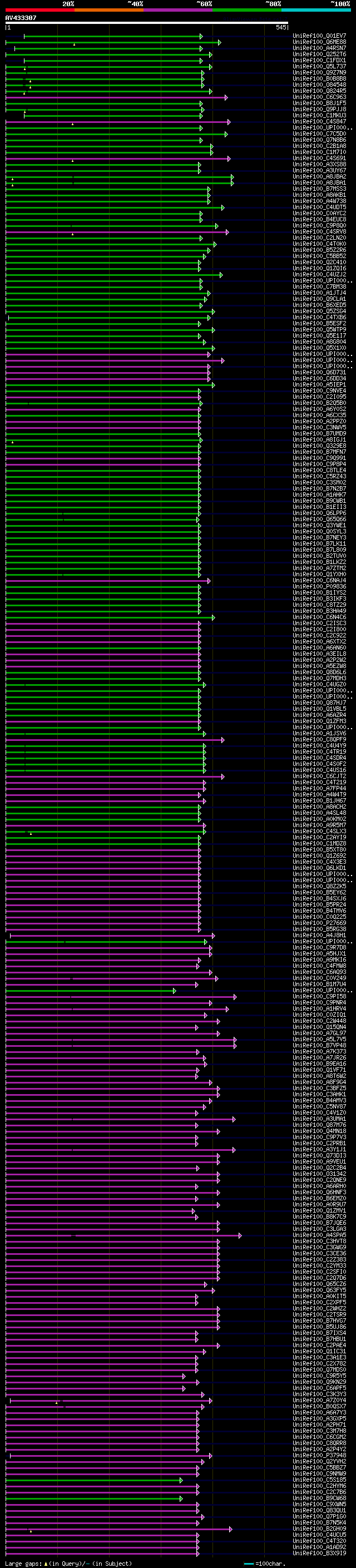
Task: Click the yellow gap triangle in the legend
Action: click(46, 1564)
